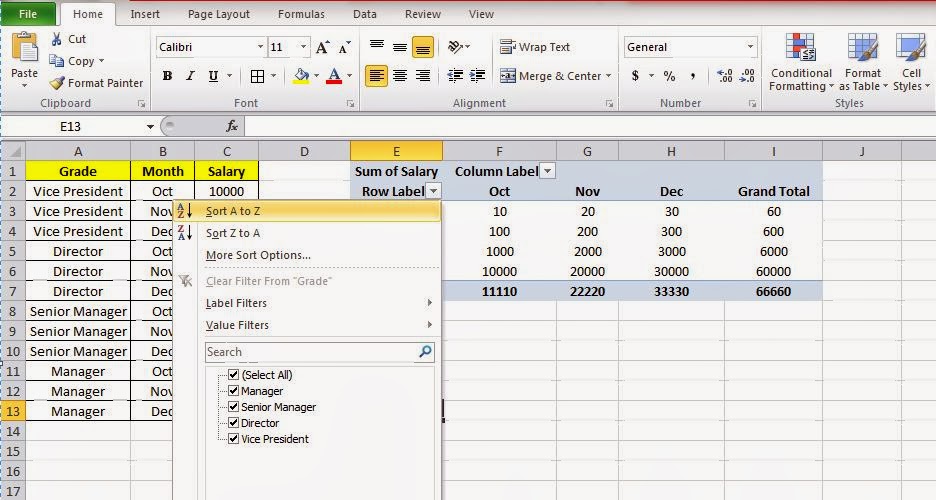The width and height of the screenshot is (936, 500).
Task: Select the Grand Total cell 66660
Action: [773, 291]
